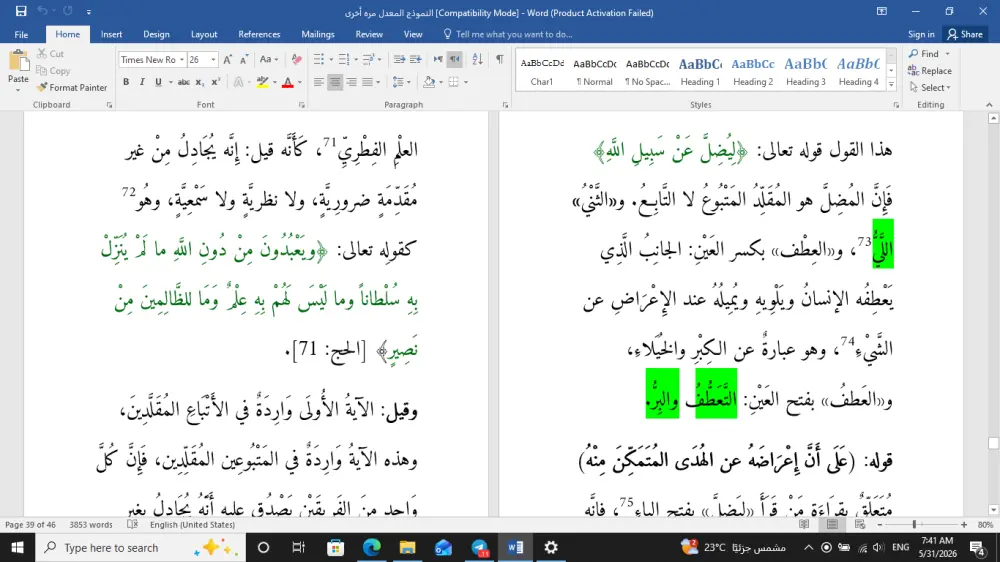Clear all formatting from the selection
Screen dimensions: 1000x562
[x=297, y=59]
